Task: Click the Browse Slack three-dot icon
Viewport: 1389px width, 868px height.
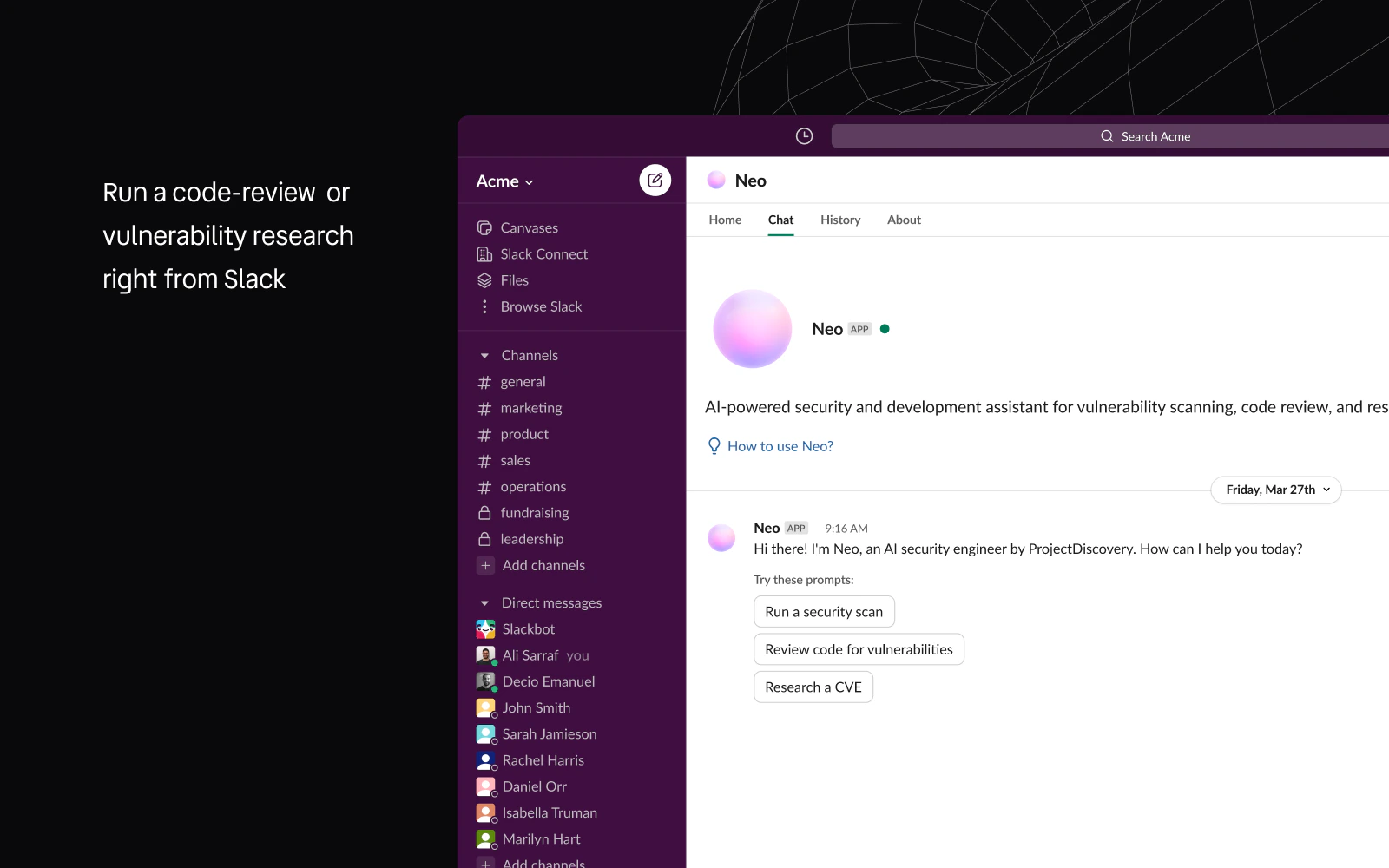Action: (484, 306)
